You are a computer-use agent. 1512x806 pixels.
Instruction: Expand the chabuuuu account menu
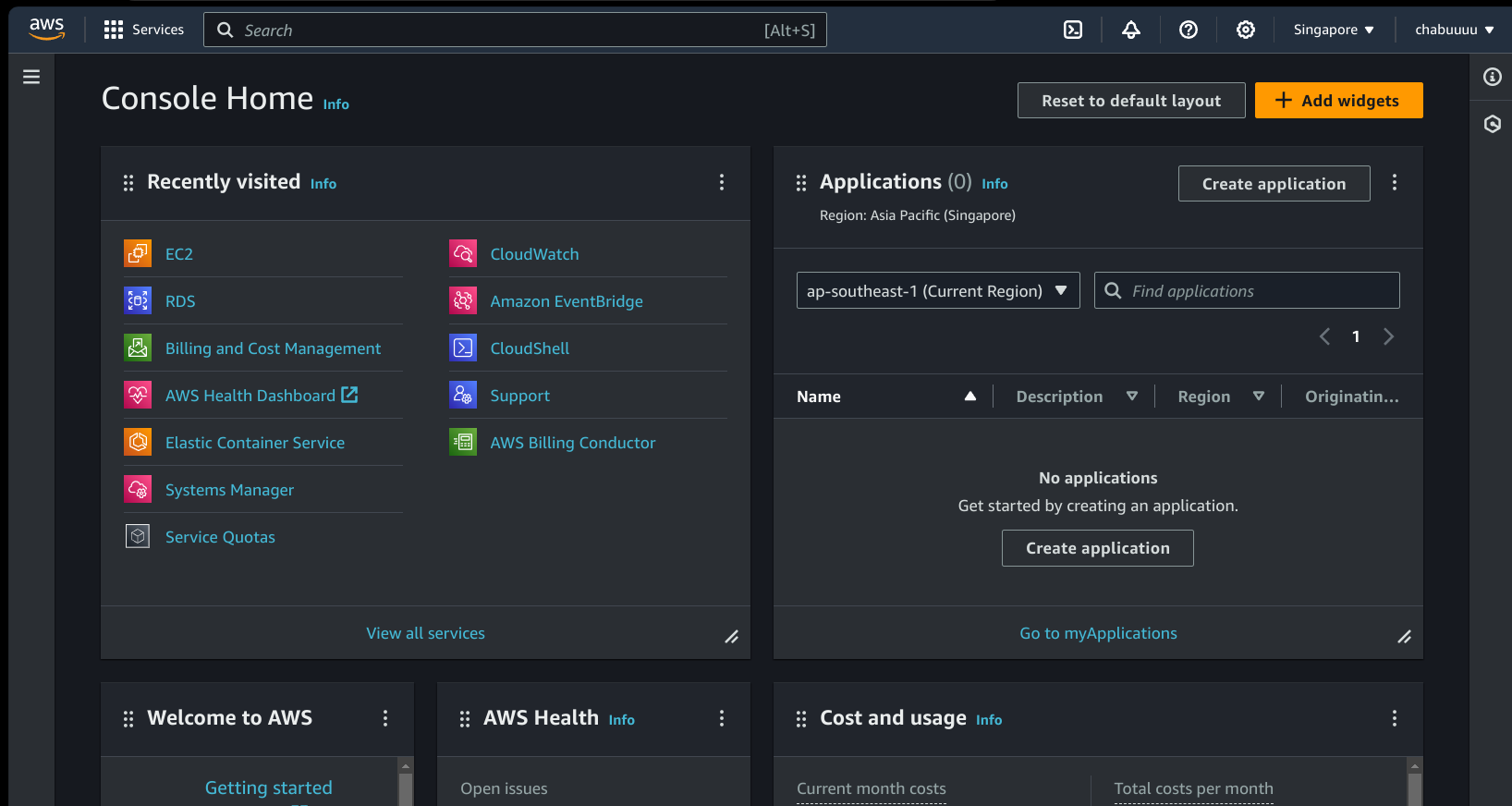click(x=1455, y=30)
